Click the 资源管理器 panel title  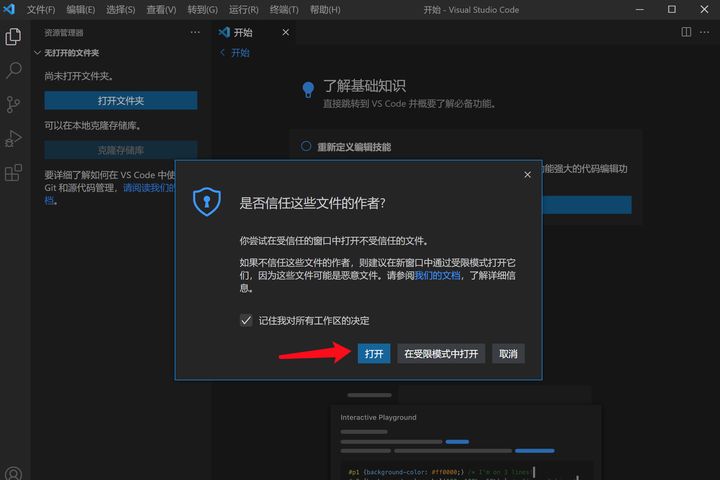[x=64, y=33]
